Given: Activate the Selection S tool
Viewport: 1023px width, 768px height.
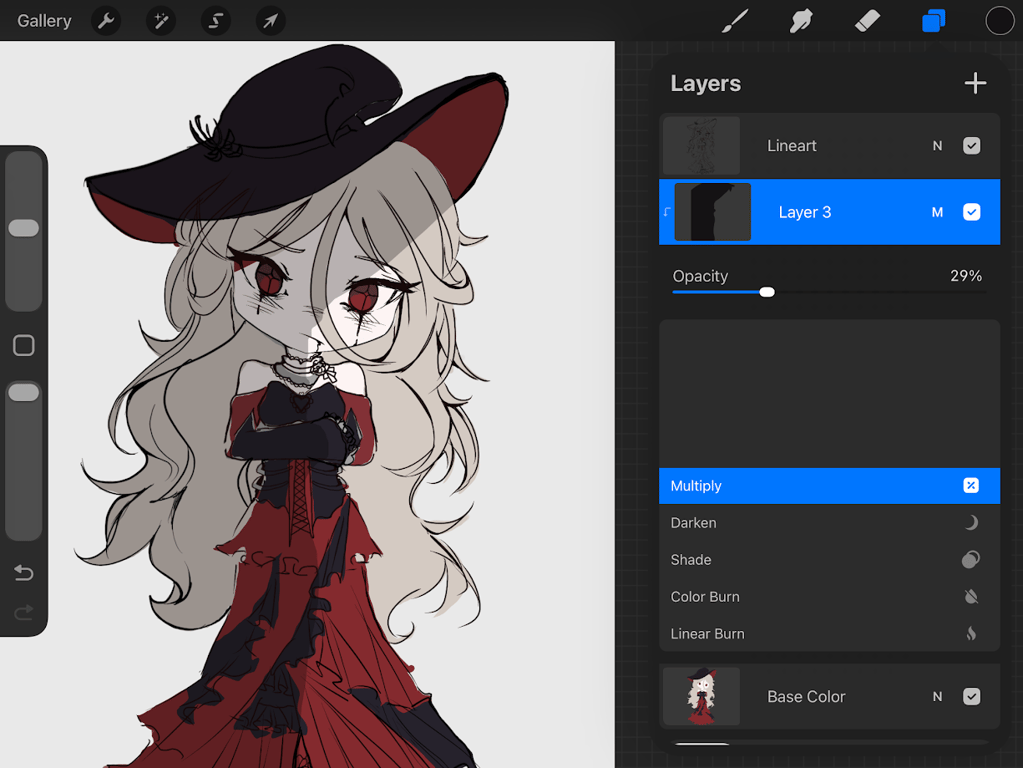Looking at the screenshot, I should tap(215, 21).
